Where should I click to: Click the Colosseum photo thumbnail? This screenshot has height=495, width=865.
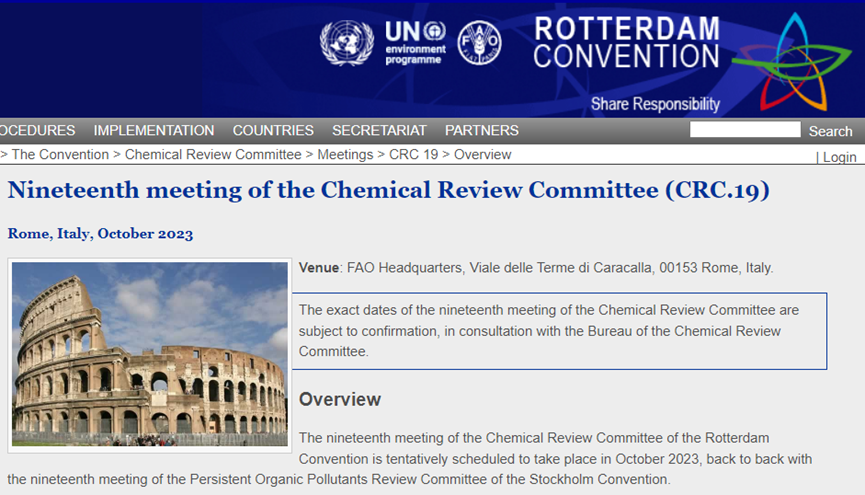(x=149, y=354)
